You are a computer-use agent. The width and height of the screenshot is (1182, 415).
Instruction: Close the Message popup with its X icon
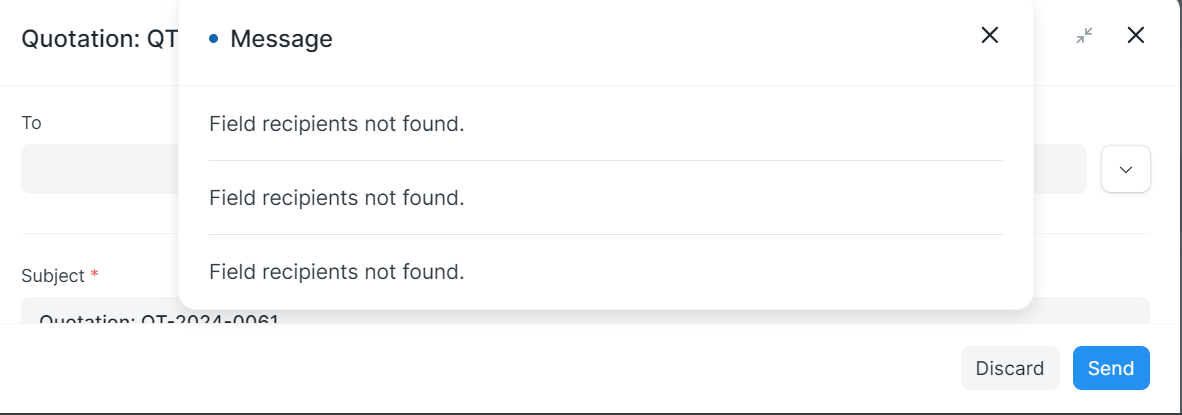989,35
